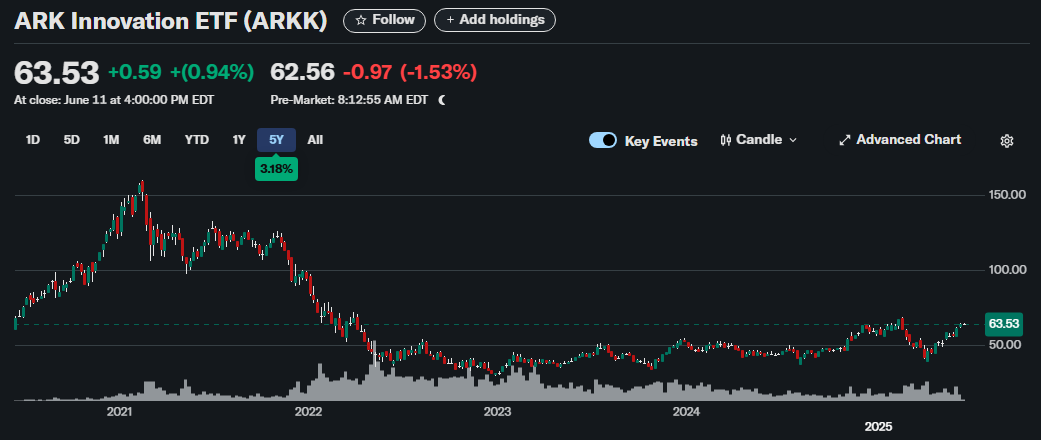Click the 'At close: June 11' timestamp
Viewport: 1041px width, 440px height.
[x=114, y=100]
